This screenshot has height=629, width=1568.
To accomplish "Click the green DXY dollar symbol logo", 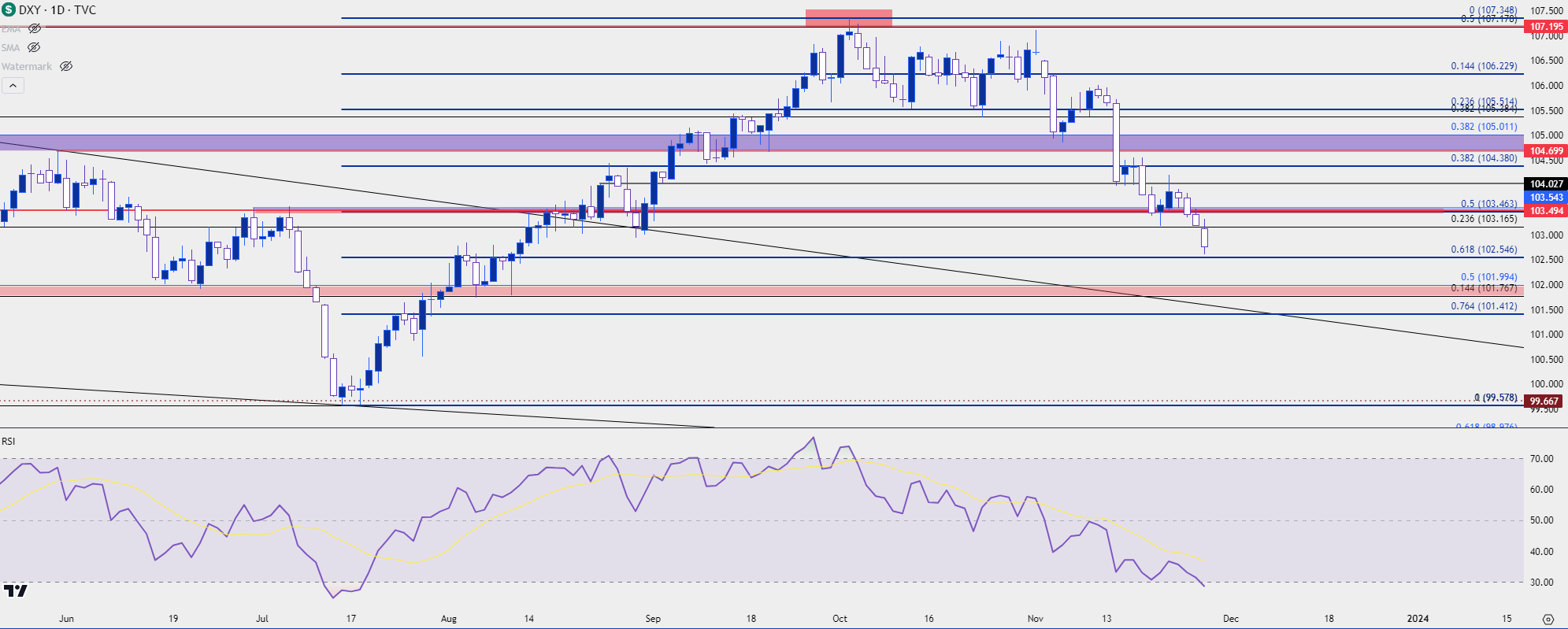I will click(9, 10).
